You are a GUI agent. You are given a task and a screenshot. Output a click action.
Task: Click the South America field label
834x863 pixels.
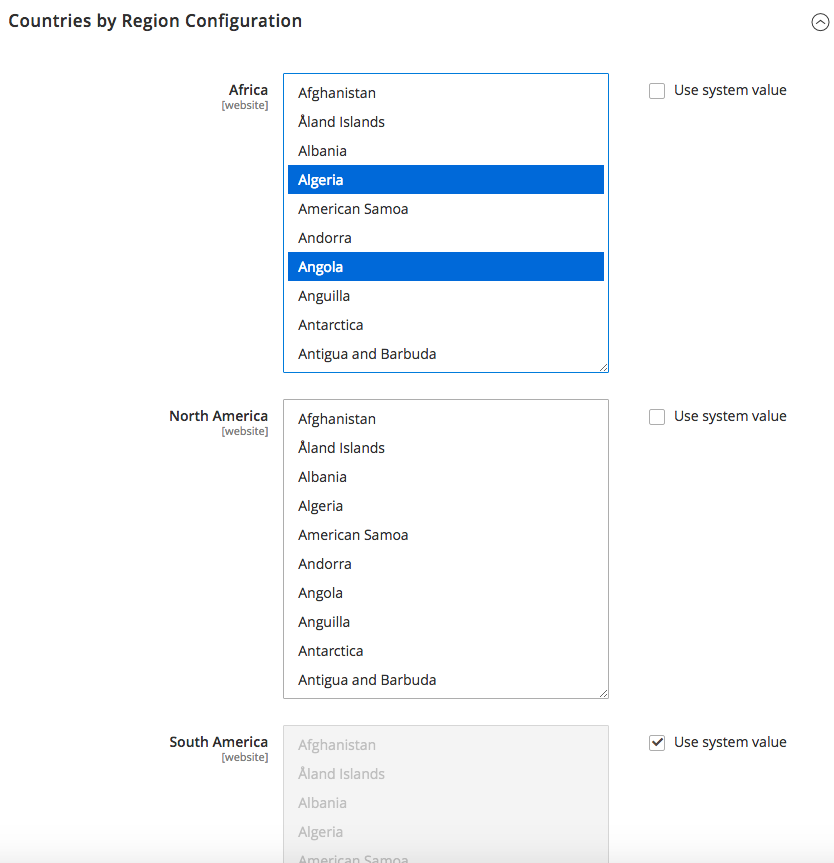pyautogui.click(x=219, y=741)
